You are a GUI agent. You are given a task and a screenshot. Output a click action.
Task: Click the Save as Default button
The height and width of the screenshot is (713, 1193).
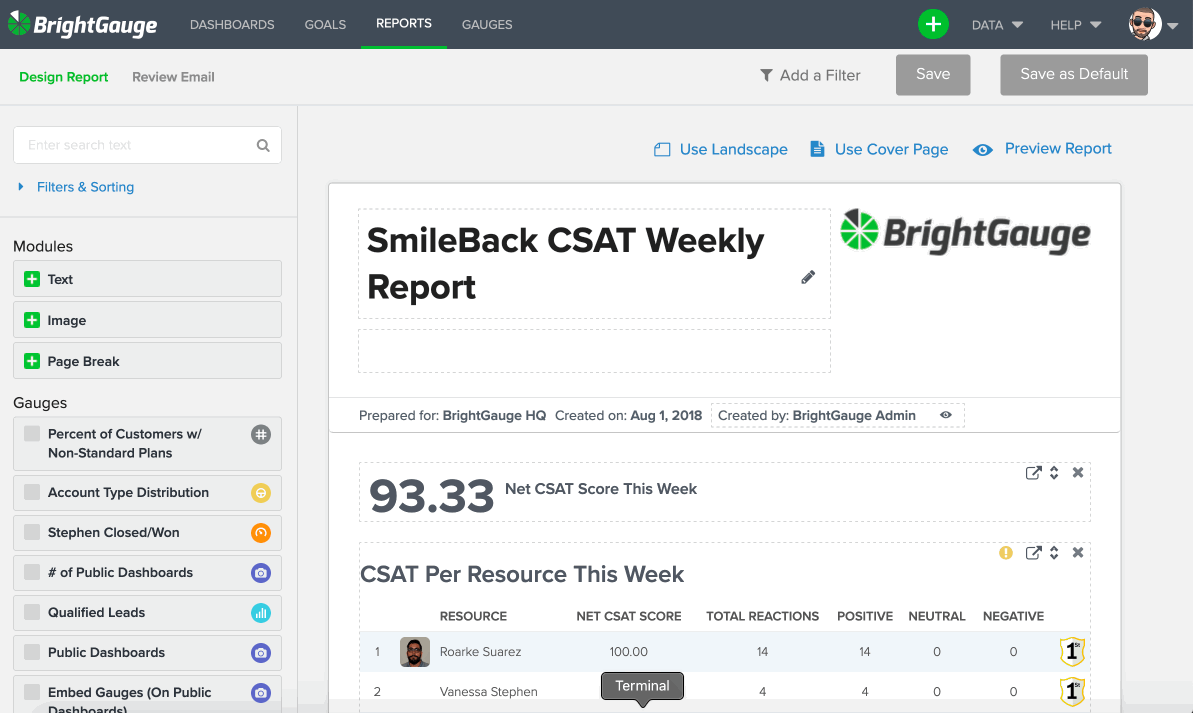[1074, 75]
